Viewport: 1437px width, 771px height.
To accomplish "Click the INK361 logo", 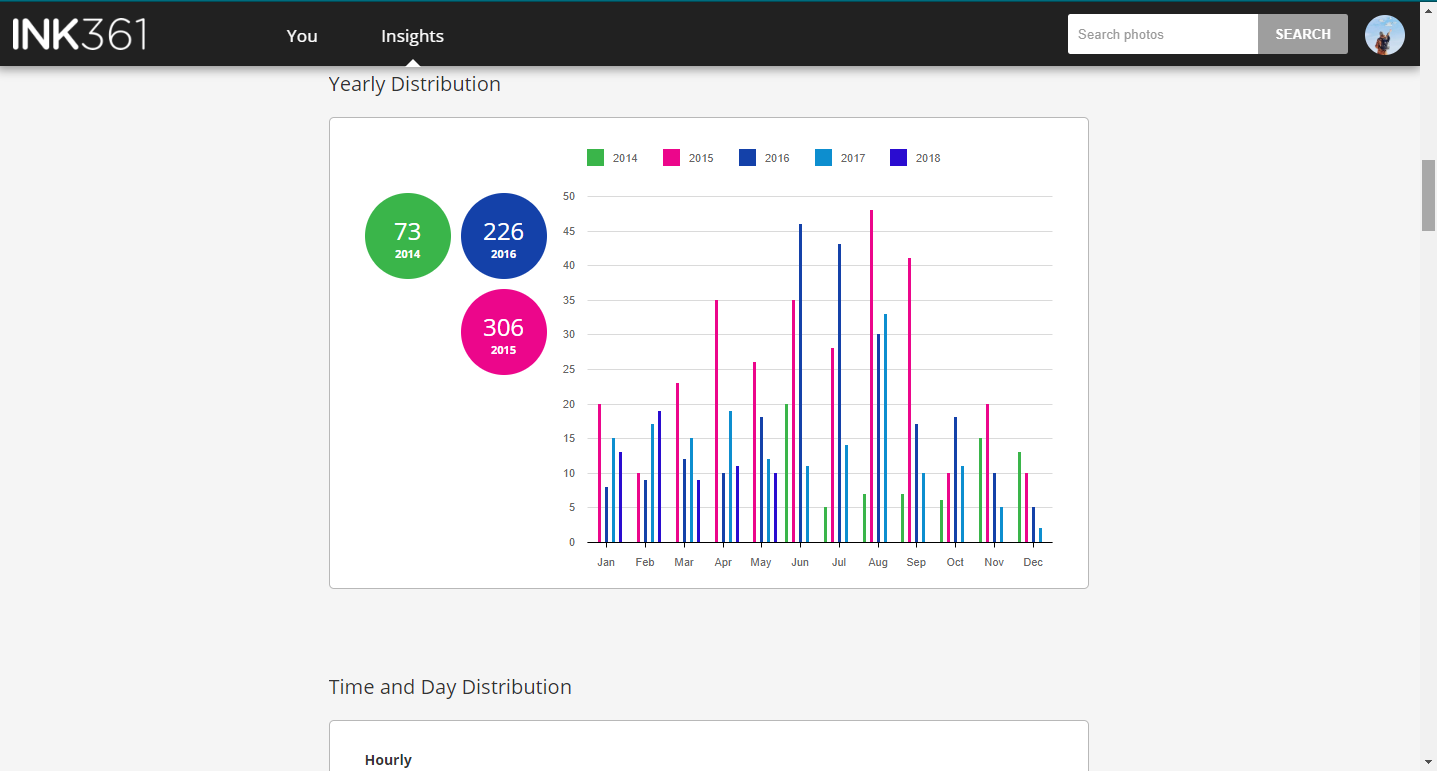I will pyautogui.click(x=80, y=34).
